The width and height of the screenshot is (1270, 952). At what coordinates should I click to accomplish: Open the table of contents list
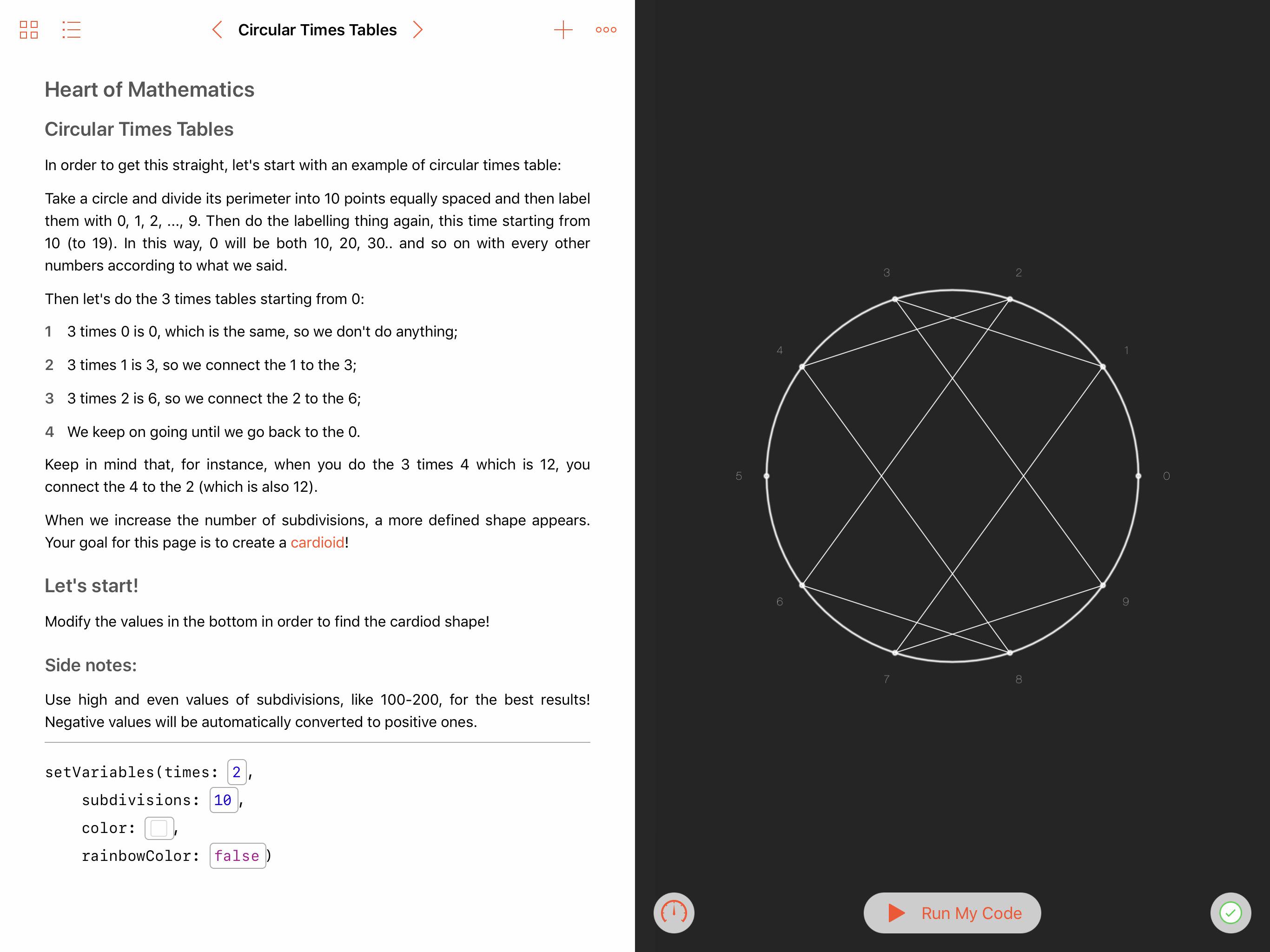tap(71, 30)
